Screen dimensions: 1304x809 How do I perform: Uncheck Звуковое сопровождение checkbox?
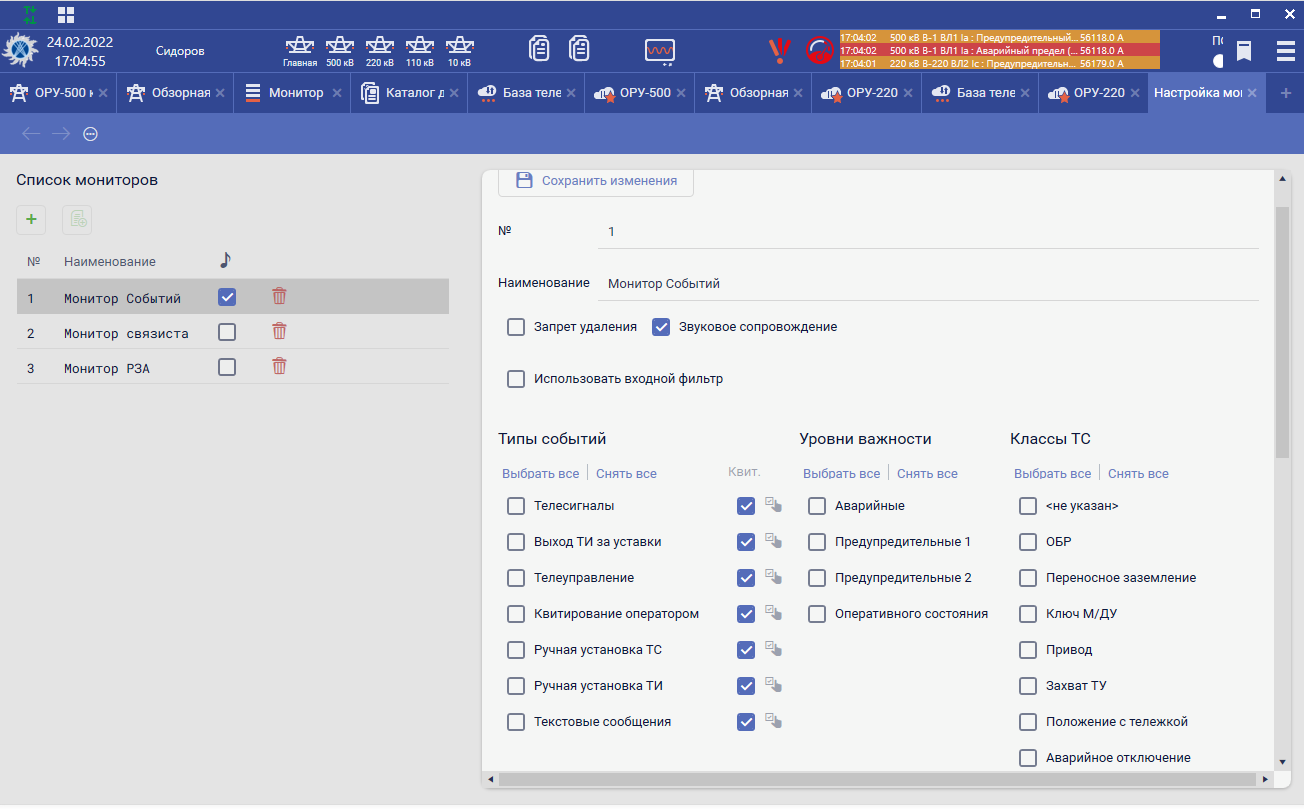(661, 327)
